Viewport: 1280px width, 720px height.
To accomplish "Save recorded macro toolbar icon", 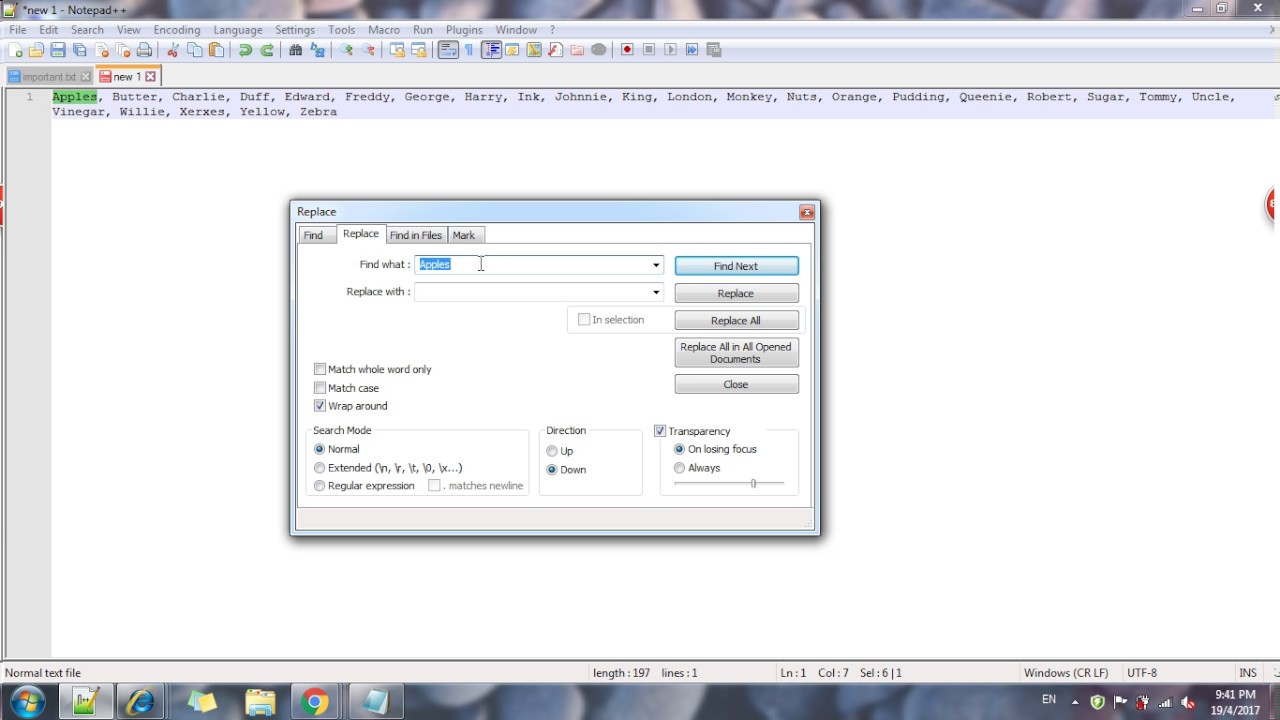I will tap(714, 50).
